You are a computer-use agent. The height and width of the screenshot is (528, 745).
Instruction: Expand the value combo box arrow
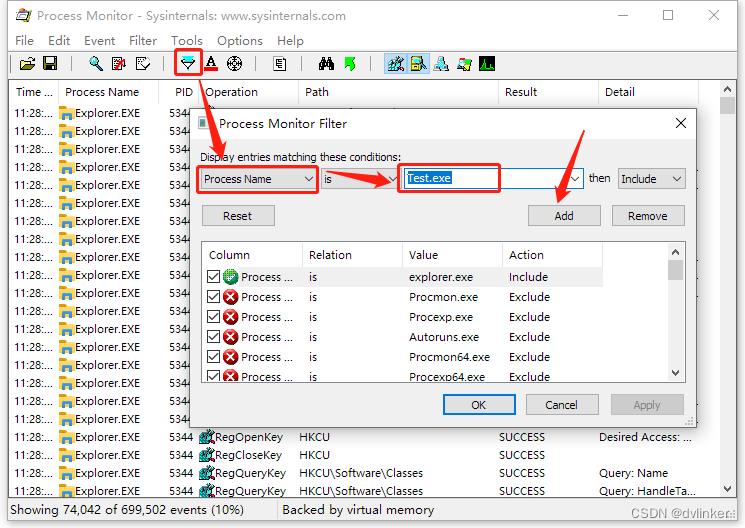click(575, 179)
